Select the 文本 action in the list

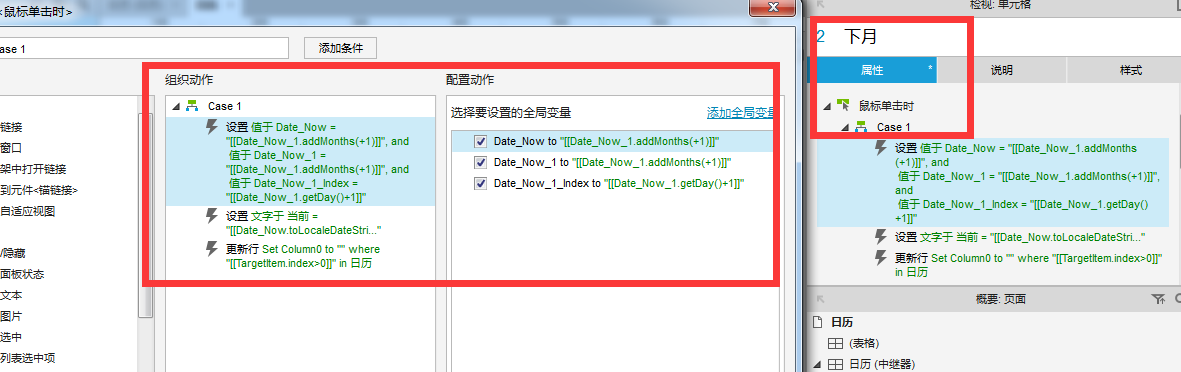[x=11, y=296]
